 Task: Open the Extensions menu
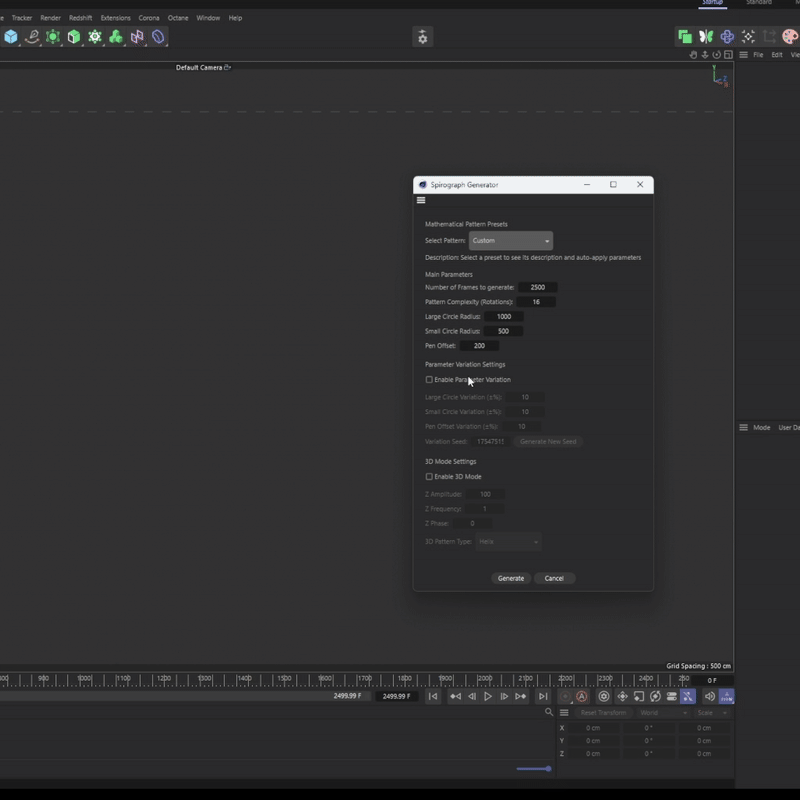point(115,18)
